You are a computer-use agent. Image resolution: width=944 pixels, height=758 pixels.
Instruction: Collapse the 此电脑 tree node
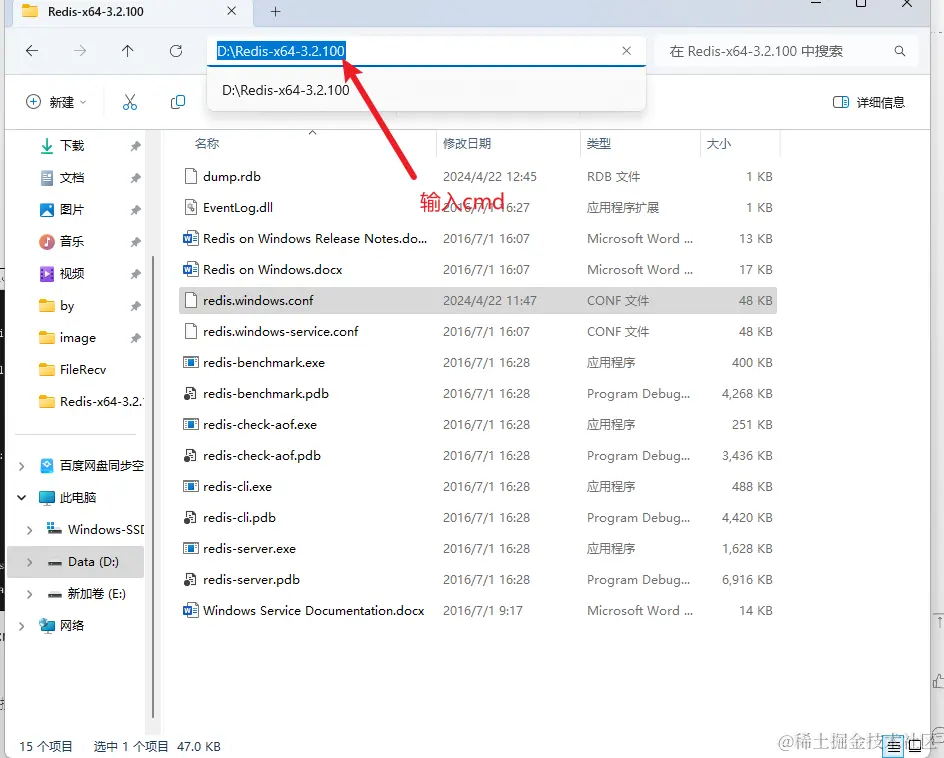click(x=22, y=497)
